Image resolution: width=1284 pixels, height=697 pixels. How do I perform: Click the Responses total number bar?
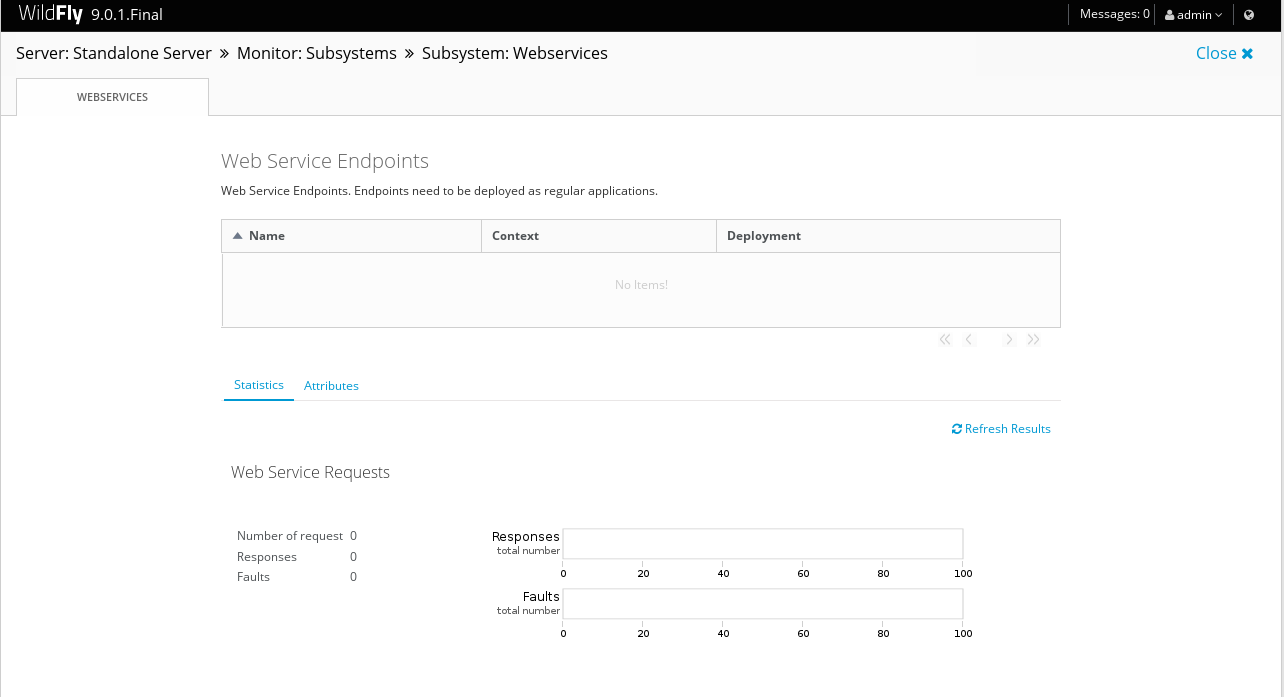[x=762, y=544]
